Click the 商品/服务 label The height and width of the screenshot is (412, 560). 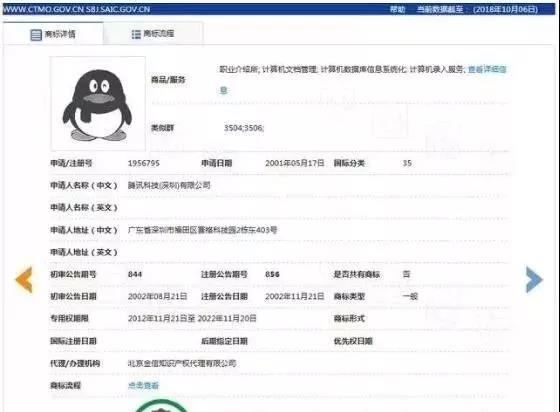[168, 79]
